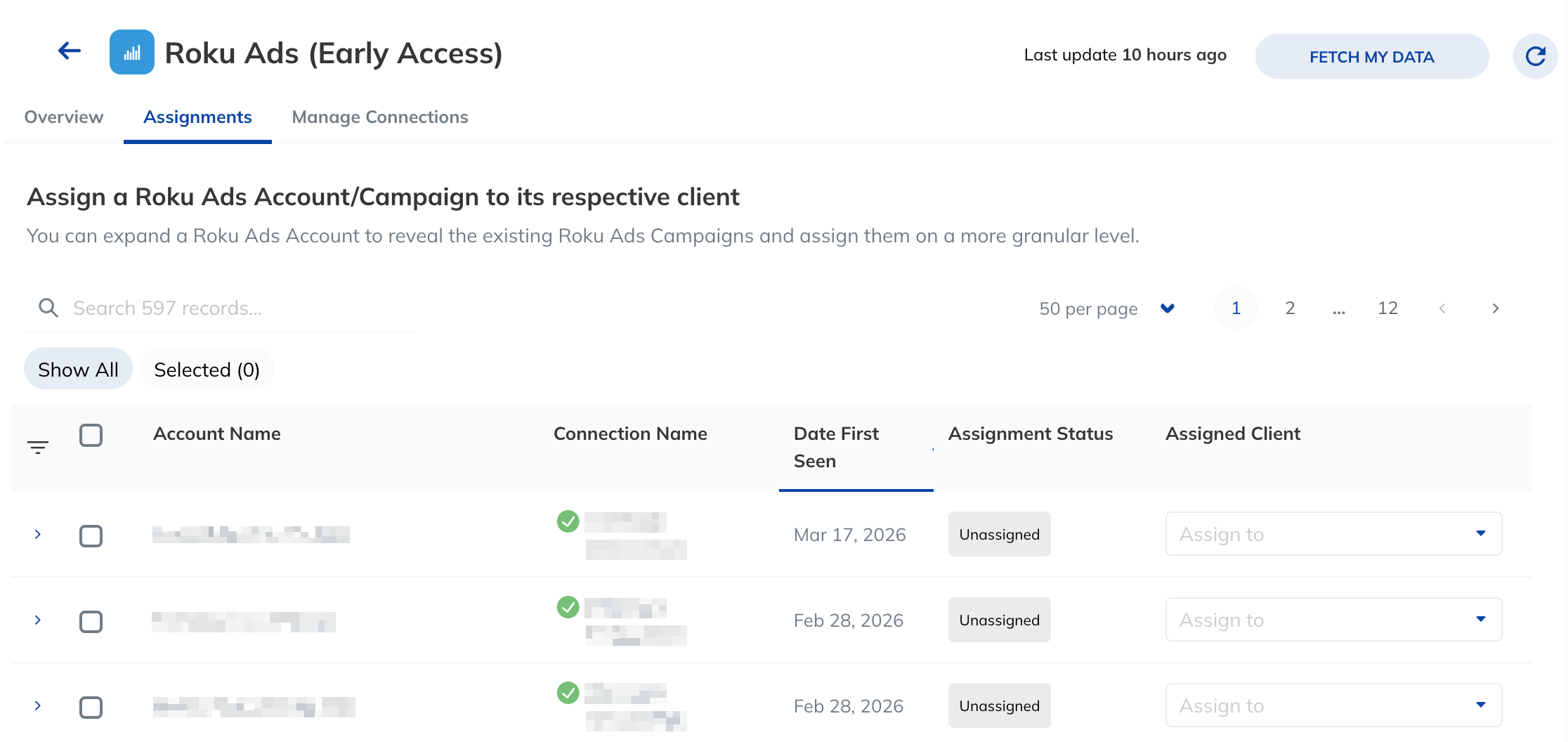Sort by Connection Name column header

[630, 434]
